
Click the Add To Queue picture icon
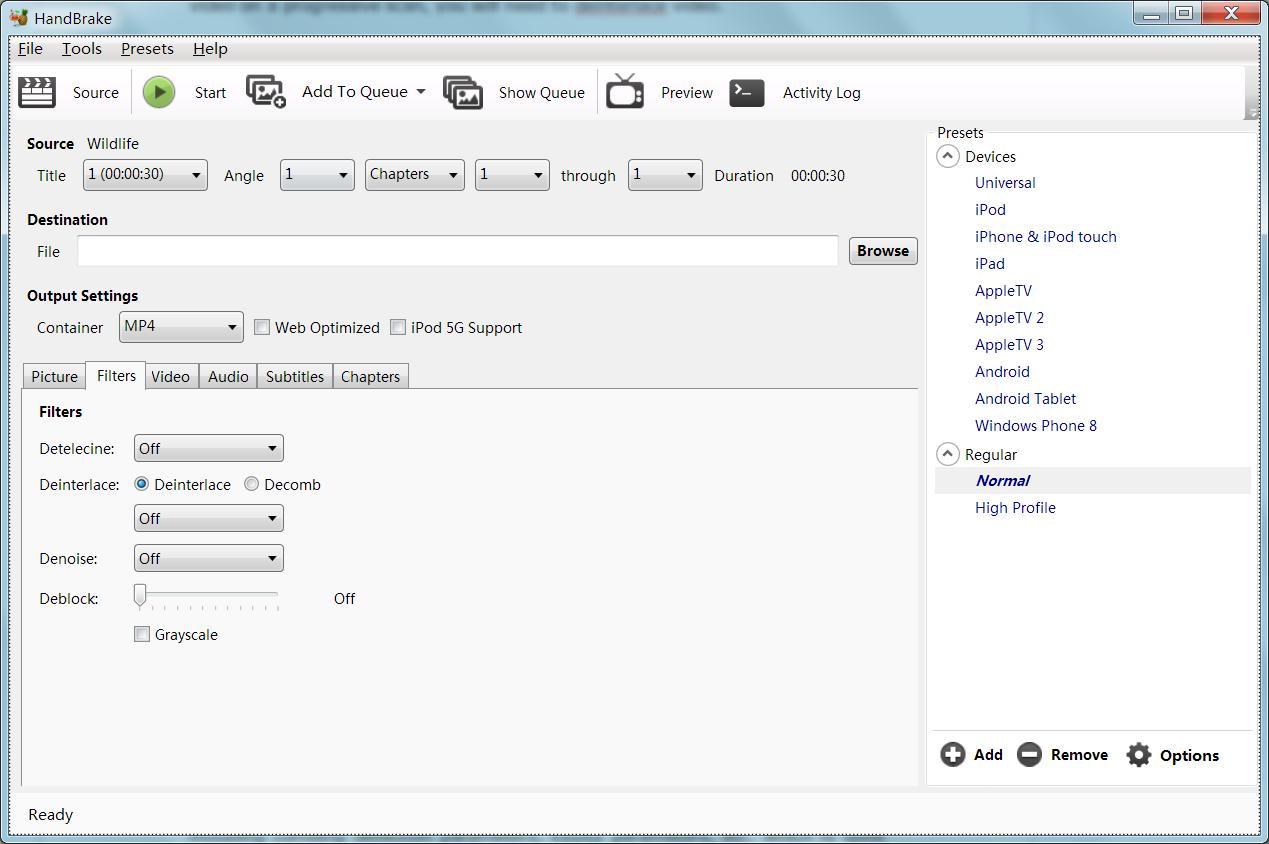click(x=266, y=92)
